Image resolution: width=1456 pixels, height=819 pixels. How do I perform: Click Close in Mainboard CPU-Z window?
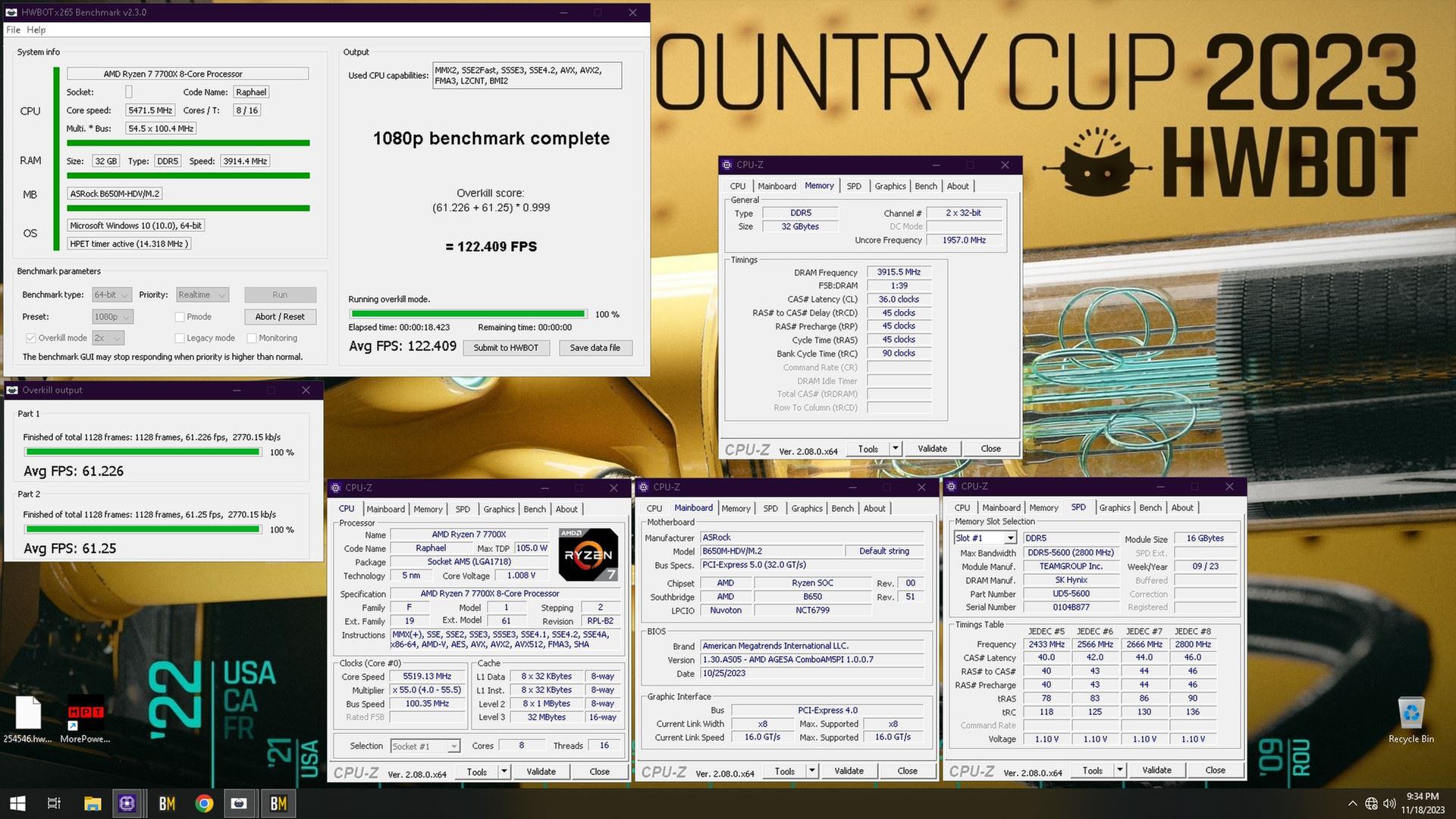coord(907,770)
